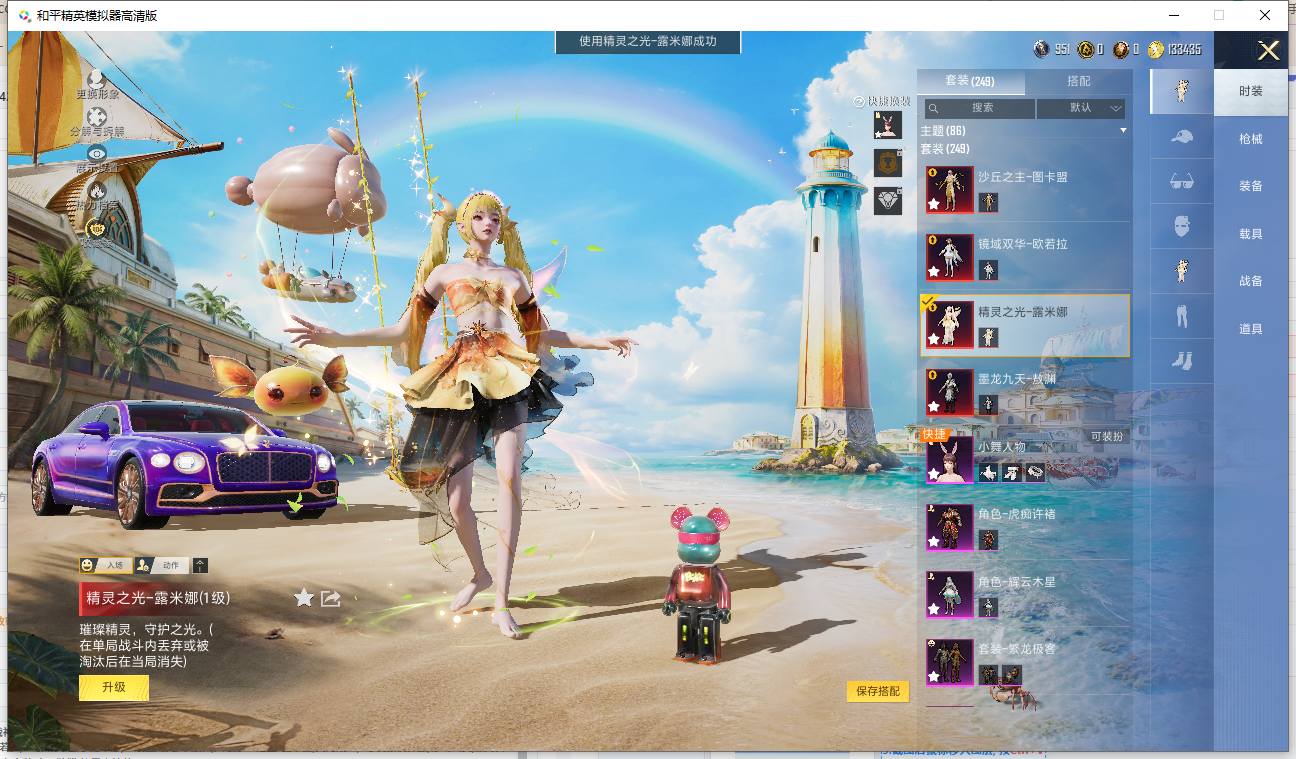Open the 默认 sort dropdown
The width and height of the screenshot is (1296, 759).
coord(1081,107)
